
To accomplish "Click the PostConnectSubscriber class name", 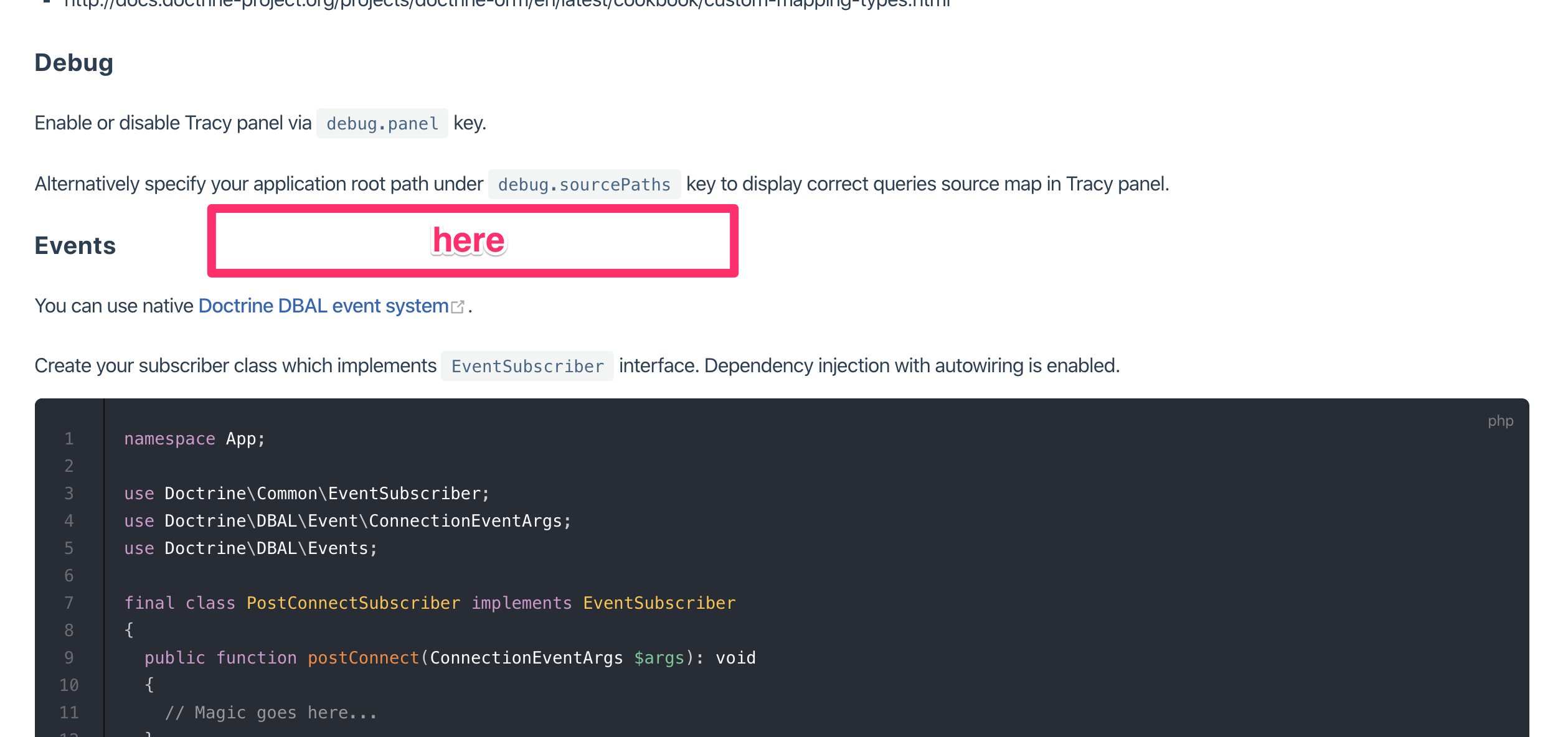I will tap(353, 603).
